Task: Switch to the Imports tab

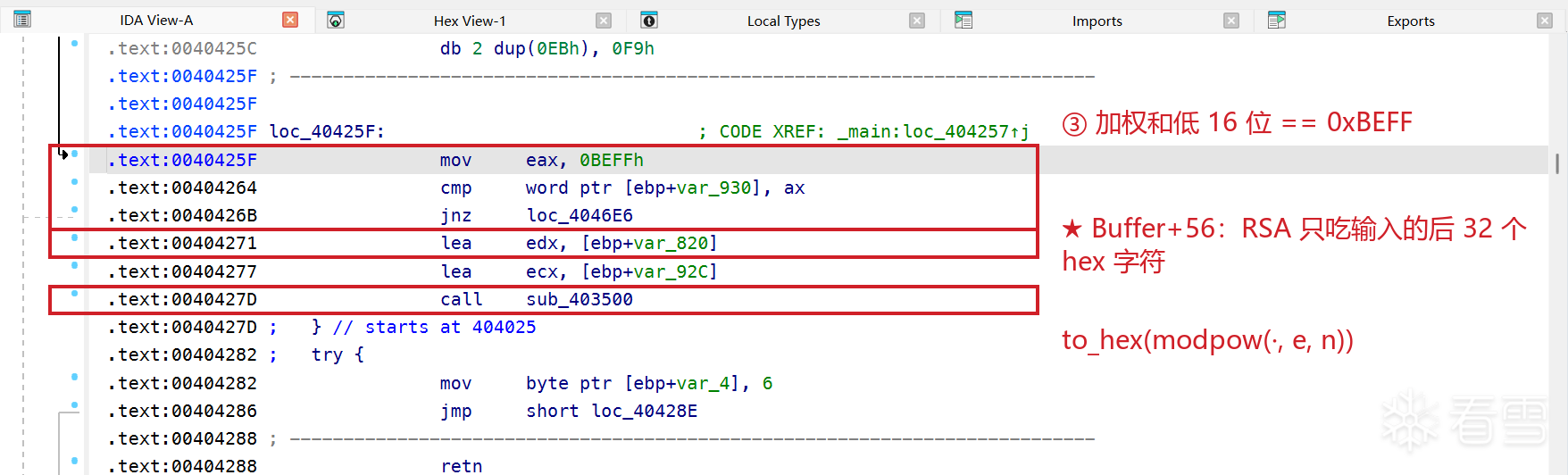Action: 1097,21
